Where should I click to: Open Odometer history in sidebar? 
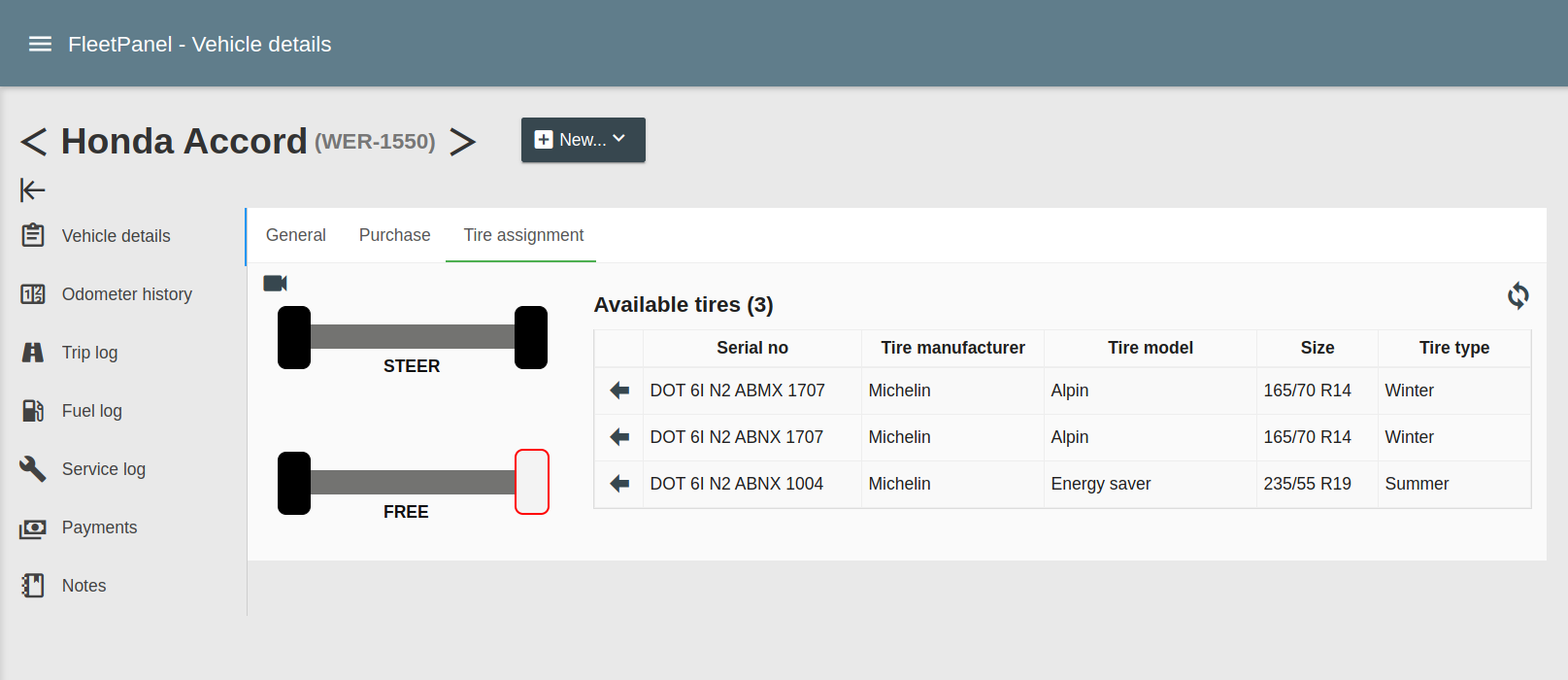coord(126,294)
